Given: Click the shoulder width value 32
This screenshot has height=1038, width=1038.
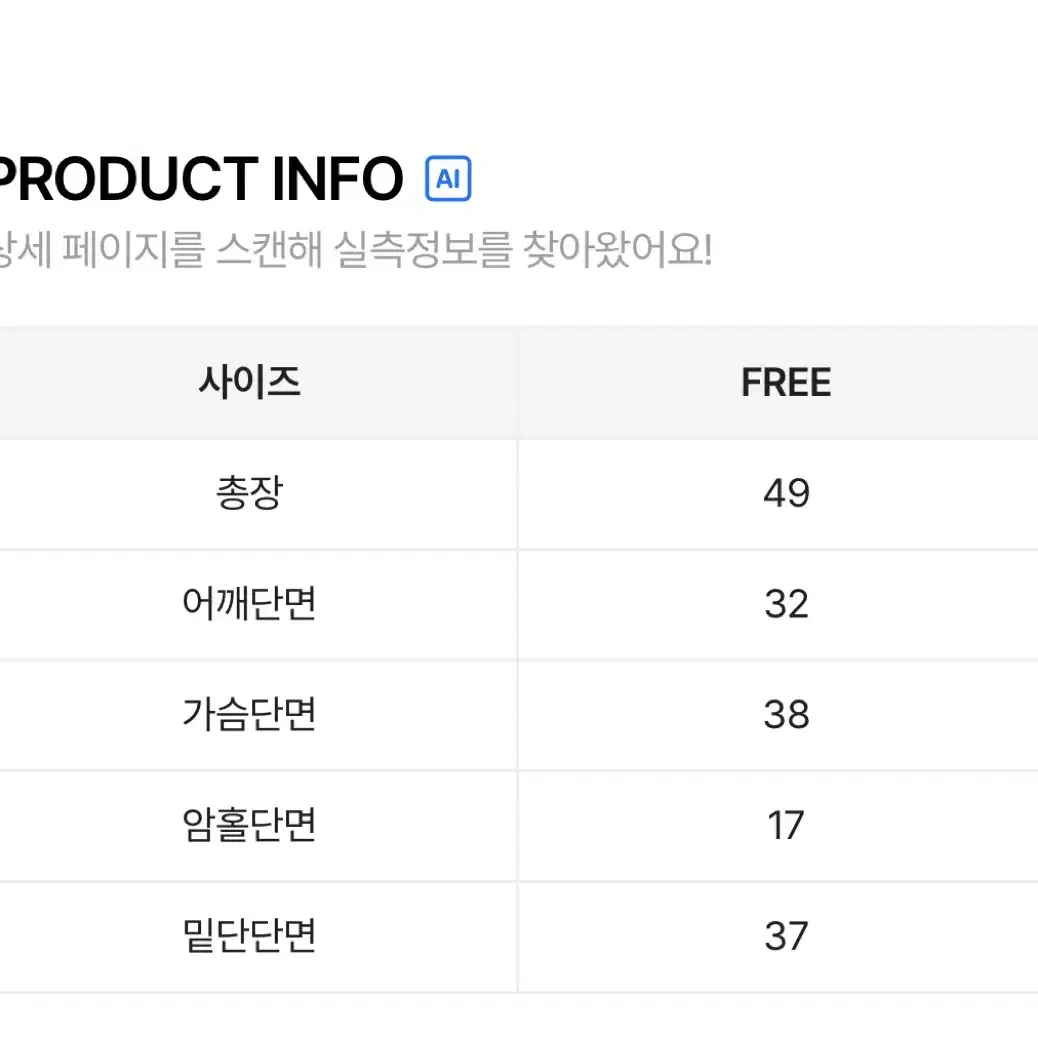Looking at the screenshot, I should 786,604.
